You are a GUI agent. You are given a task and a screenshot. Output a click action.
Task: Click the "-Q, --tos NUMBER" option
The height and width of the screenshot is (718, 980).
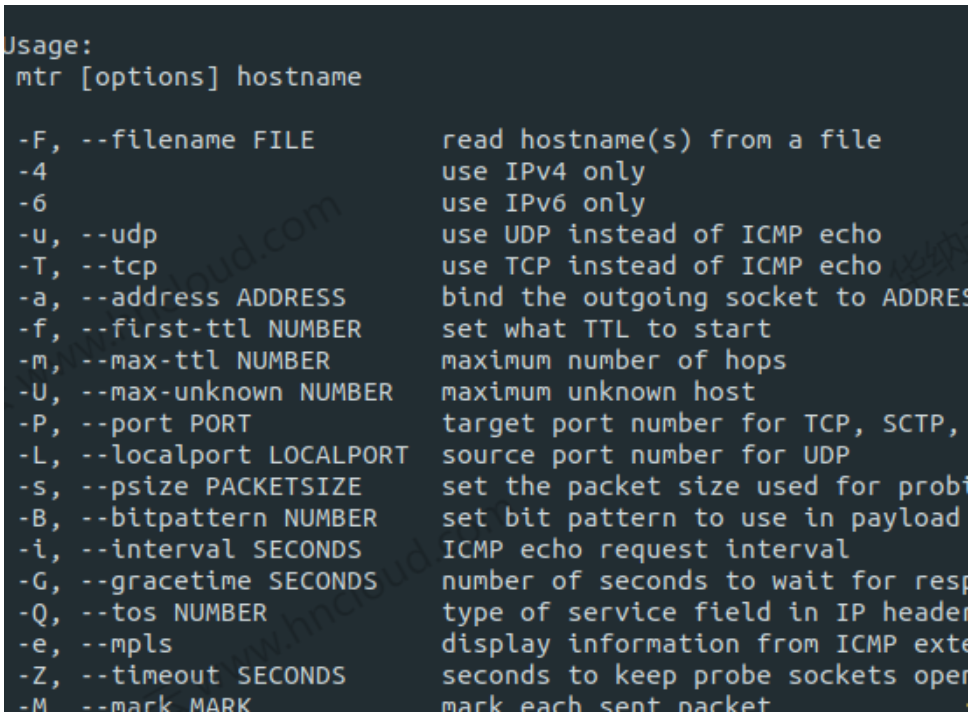coord(144,612)
